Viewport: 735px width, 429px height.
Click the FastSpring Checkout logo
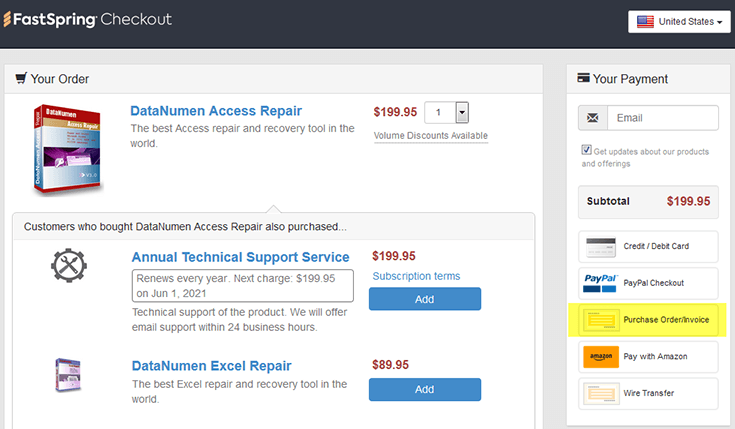coord(88,19)
